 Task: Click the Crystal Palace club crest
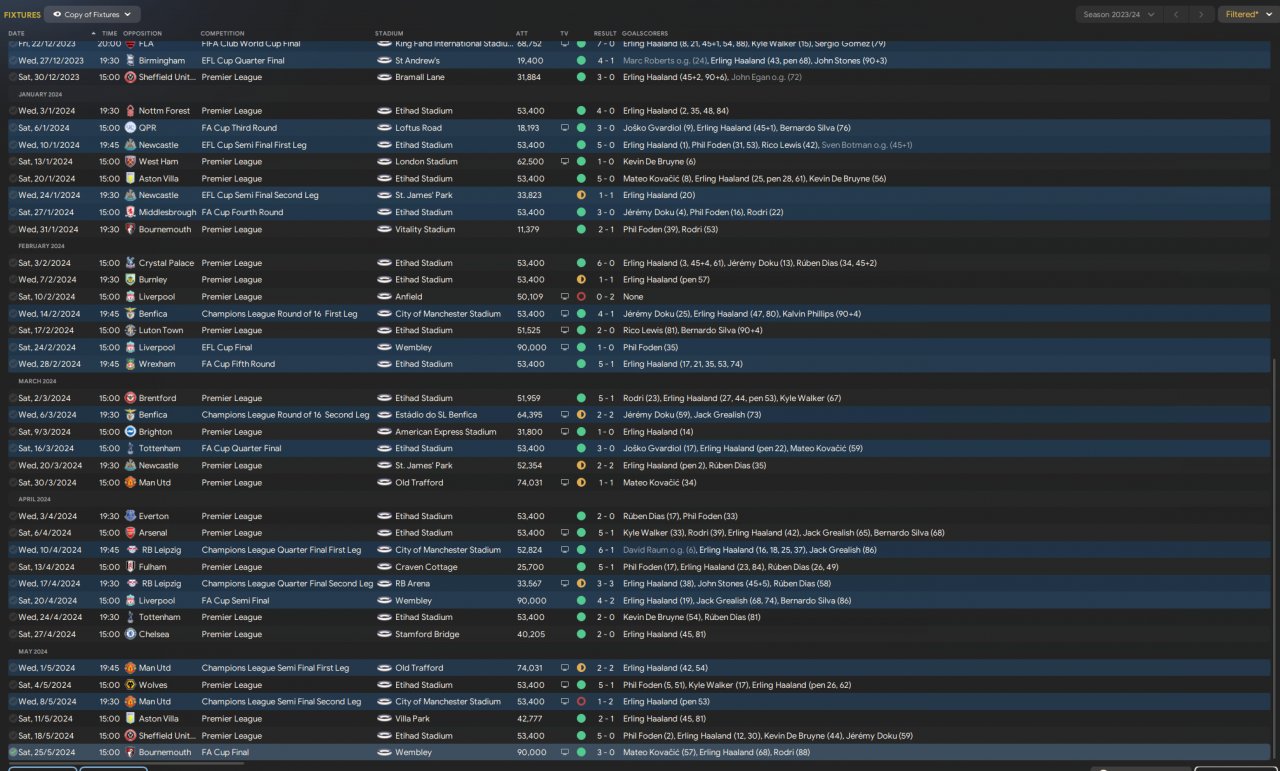tap(130, 263)
